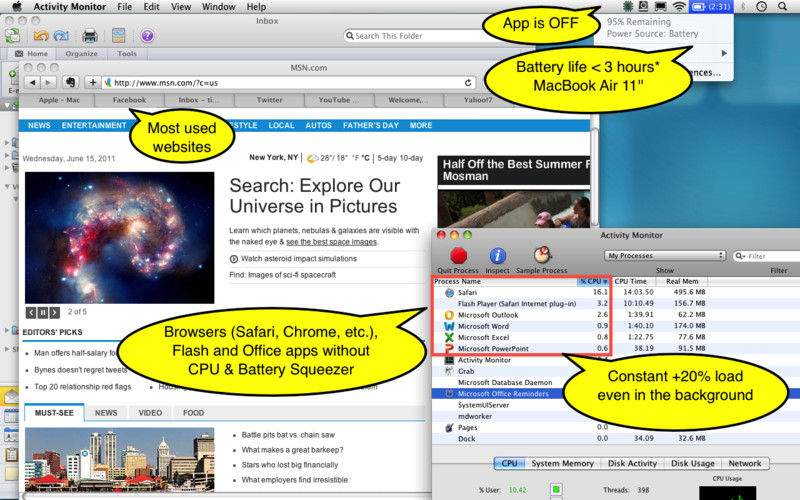Click the % CPU column sort header
Screen dimensions: 800x500
point(593,281)
